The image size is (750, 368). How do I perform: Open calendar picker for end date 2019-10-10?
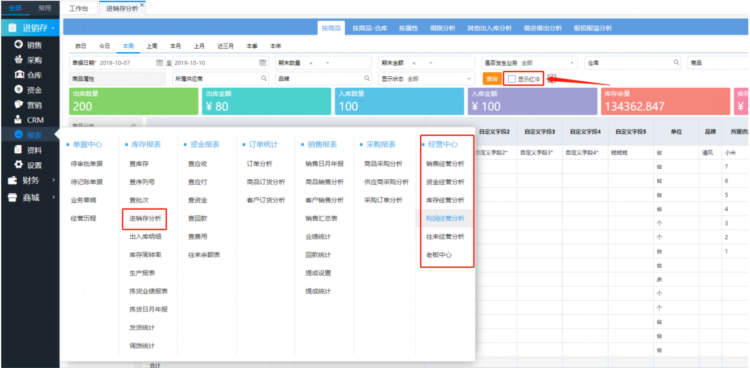pyautogui.click(x=263, y=63)
